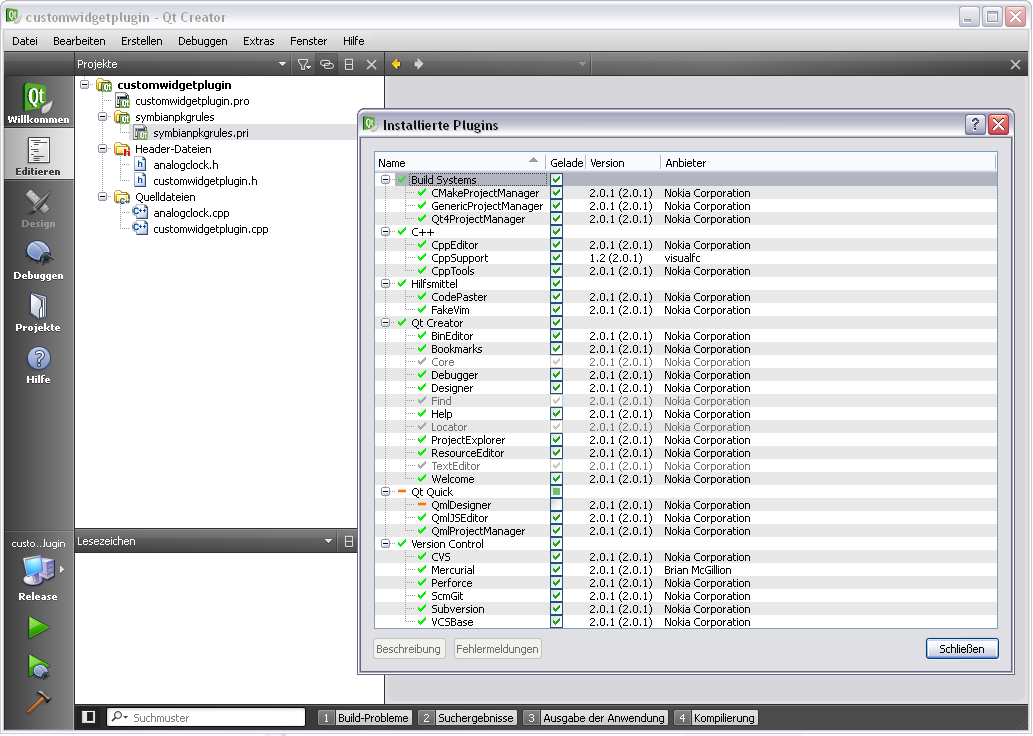Image resolution: width=1033 pixels, height=736 pixels.
Task: Open the locator search options magnifier
Action: 119,716
